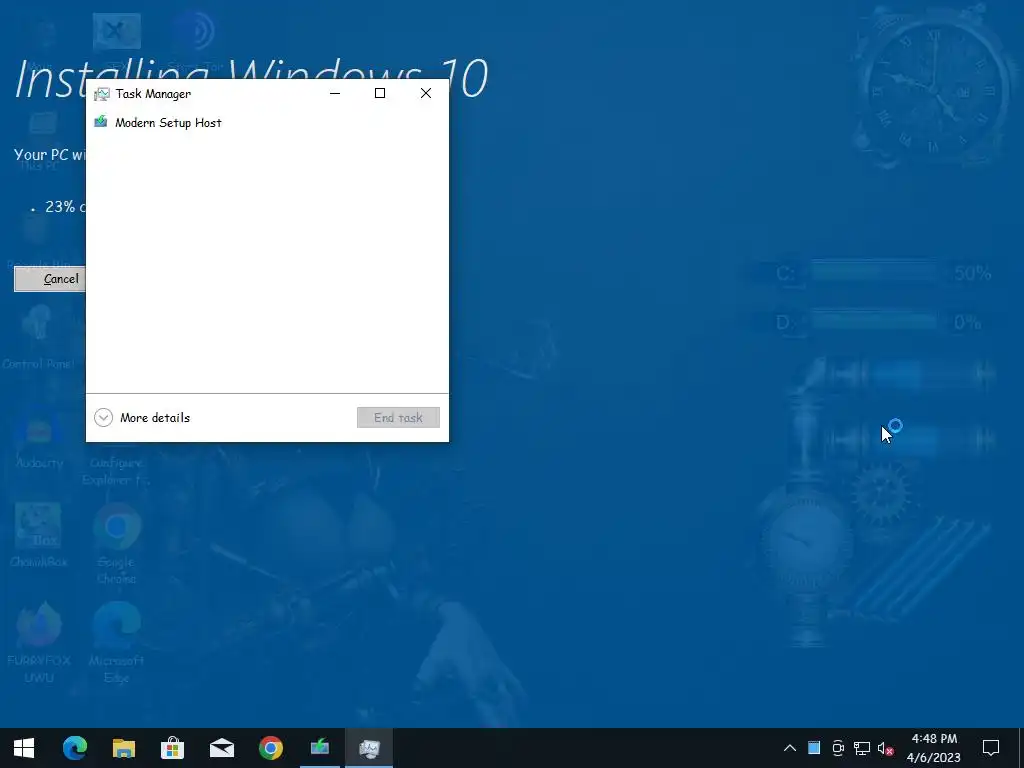Click the End task button

(x=398, y=417)
